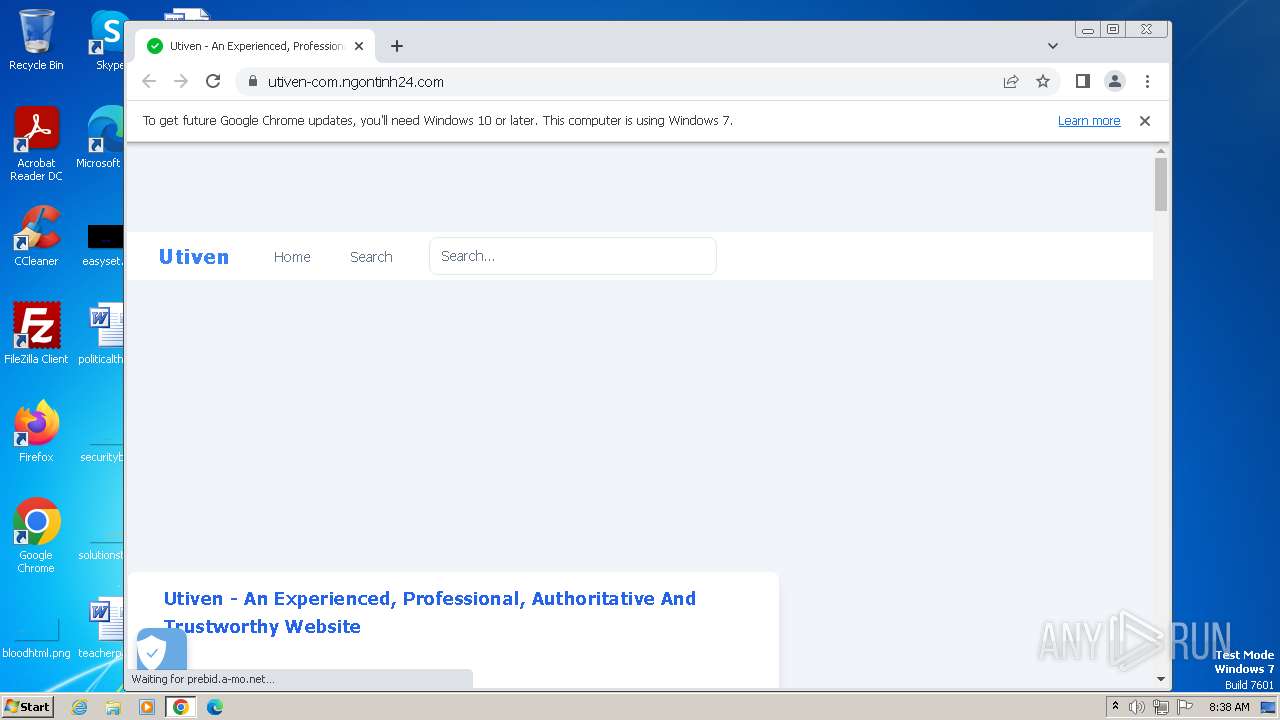This screenshot has height=720, width=1280.
Task: Open Microsoft Edge taskbar icon
Action: click(215, 707)
